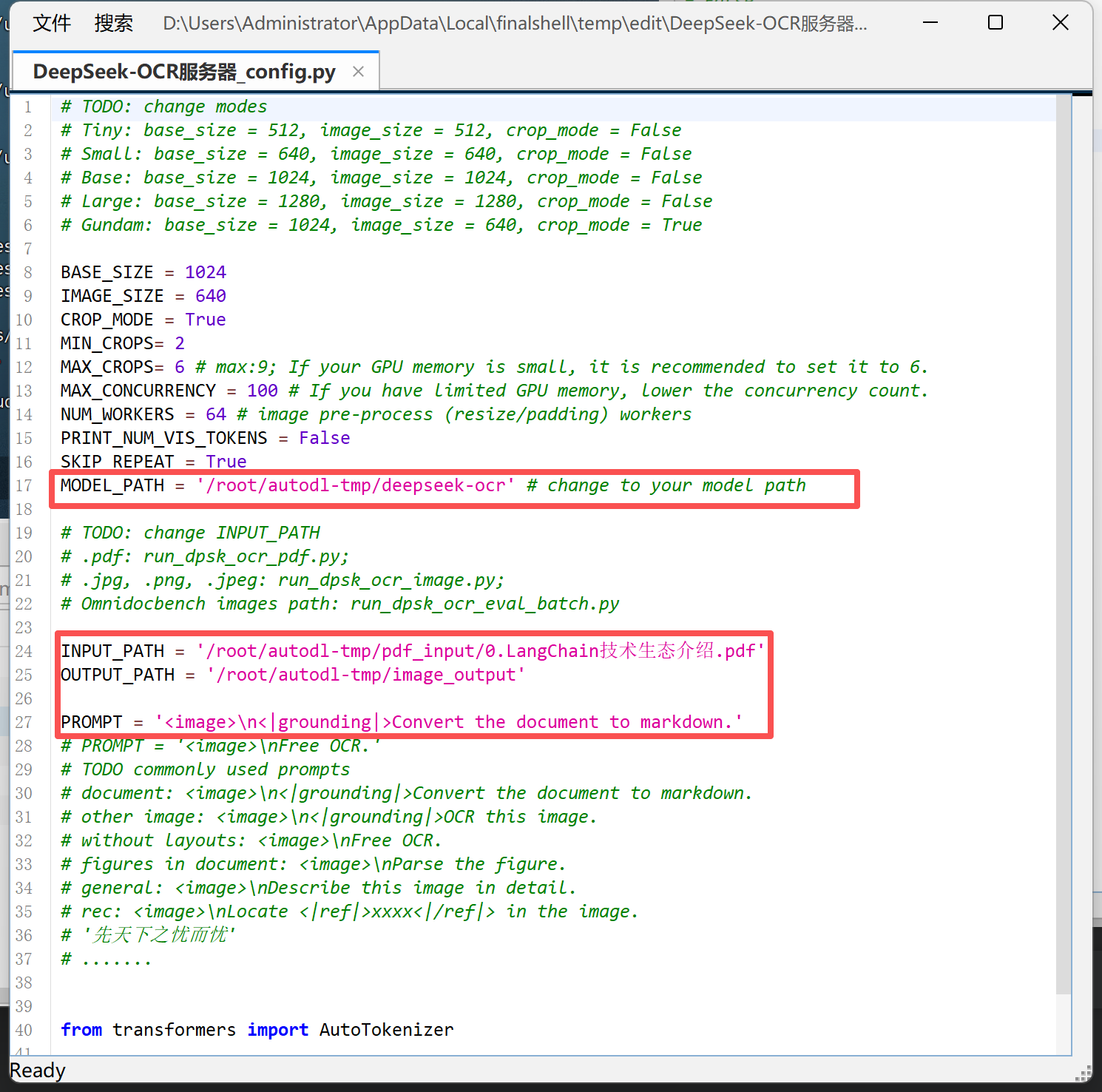Click the CROP_MODE value True
Viewport: 1102px width, 1092px height.
pyautogui.click(x=206, y=320)
